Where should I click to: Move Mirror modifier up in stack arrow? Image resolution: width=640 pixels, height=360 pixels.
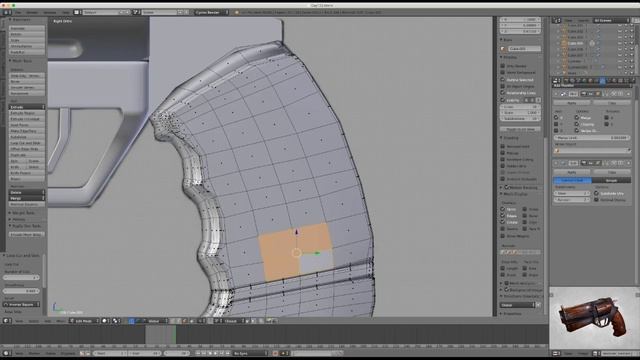tap(613, 93)
